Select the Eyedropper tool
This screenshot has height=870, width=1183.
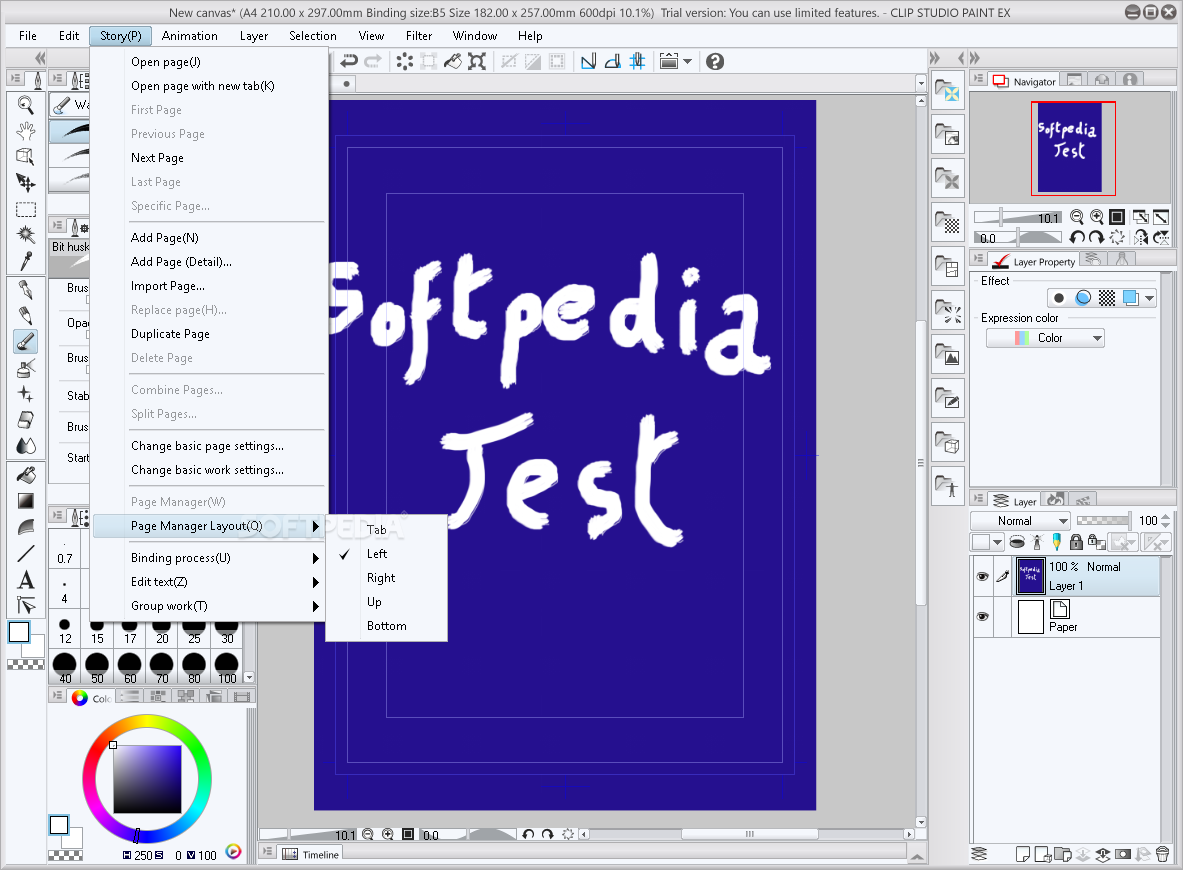pos(26,261)
